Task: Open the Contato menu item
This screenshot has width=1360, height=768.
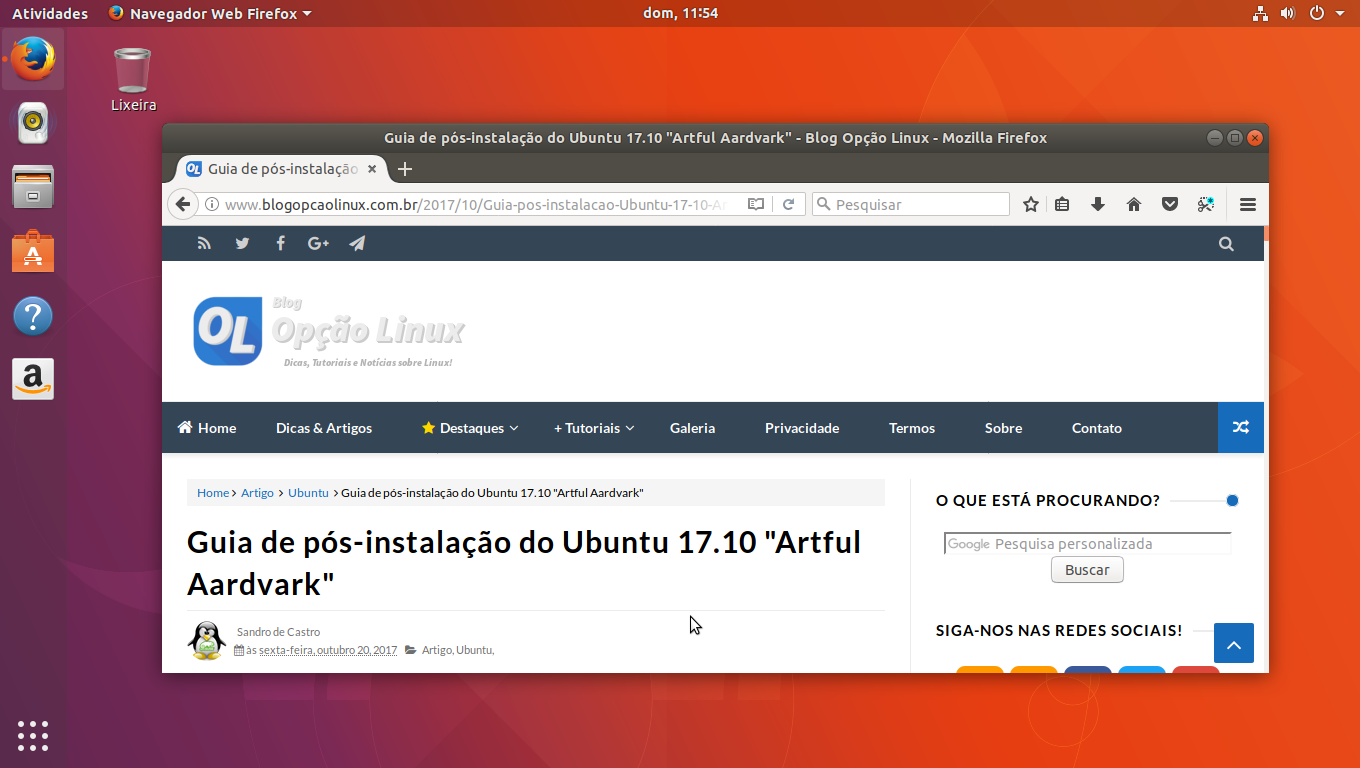Action: pos(1097,428)
